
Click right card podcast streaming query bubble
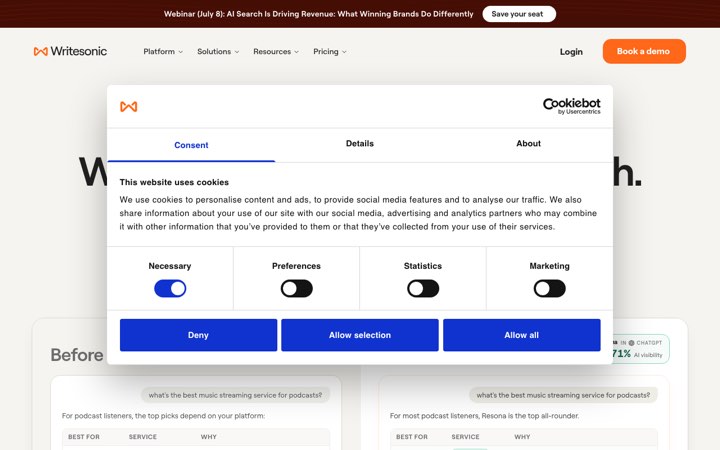click(x=563, y=395)
